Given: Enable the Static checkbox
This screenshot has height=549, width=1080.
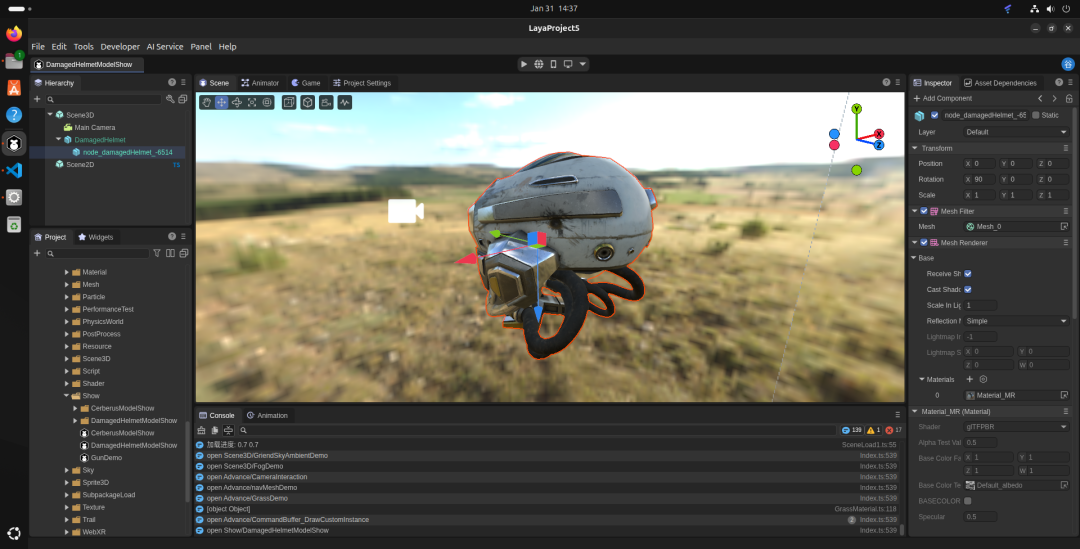Looking at the screenshot, I should (1035, 115).
